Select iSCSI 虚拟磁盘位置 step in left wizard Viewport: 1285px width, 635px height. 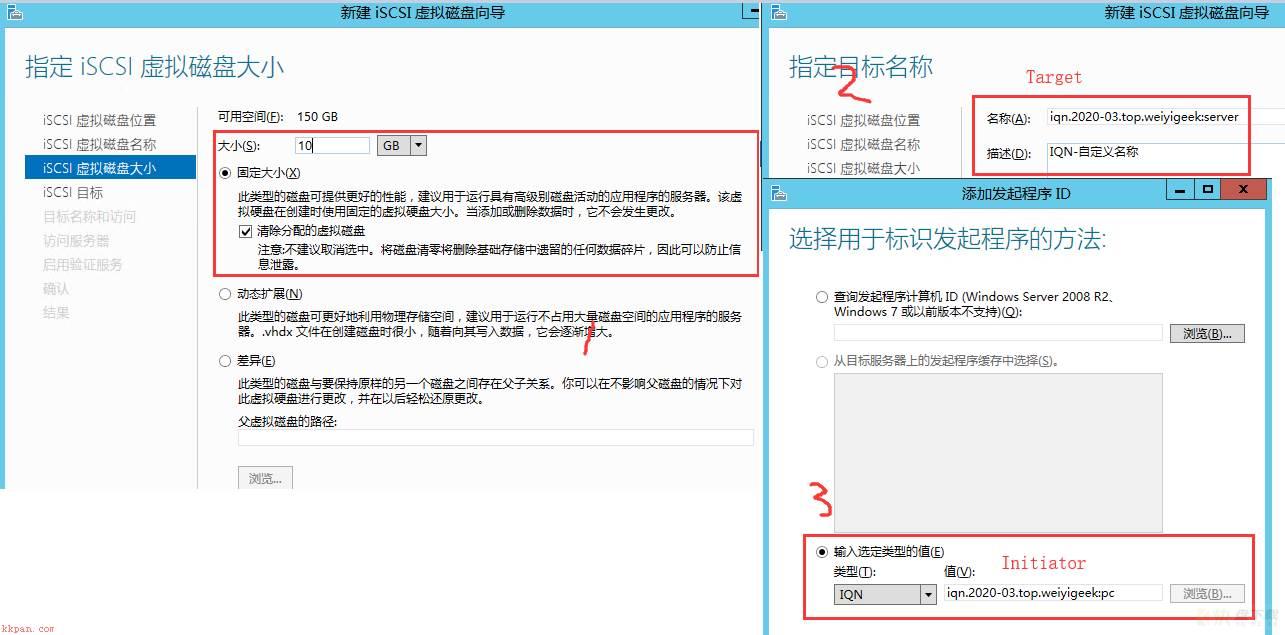[x=99, y=120]
